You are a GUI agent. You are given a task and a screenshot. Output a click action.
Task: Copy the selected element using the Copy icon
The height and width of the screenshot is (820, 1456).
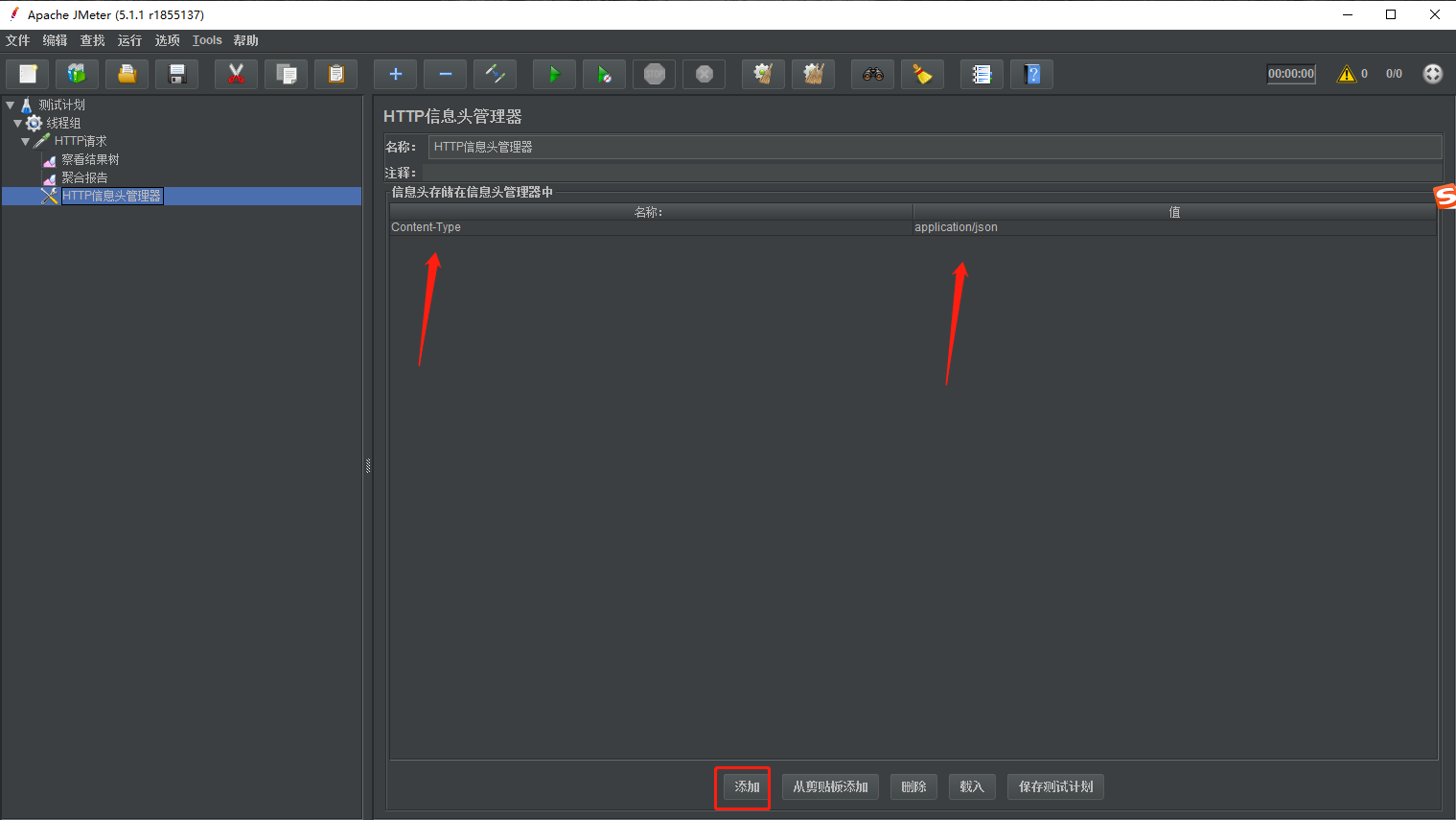point(286,74)
